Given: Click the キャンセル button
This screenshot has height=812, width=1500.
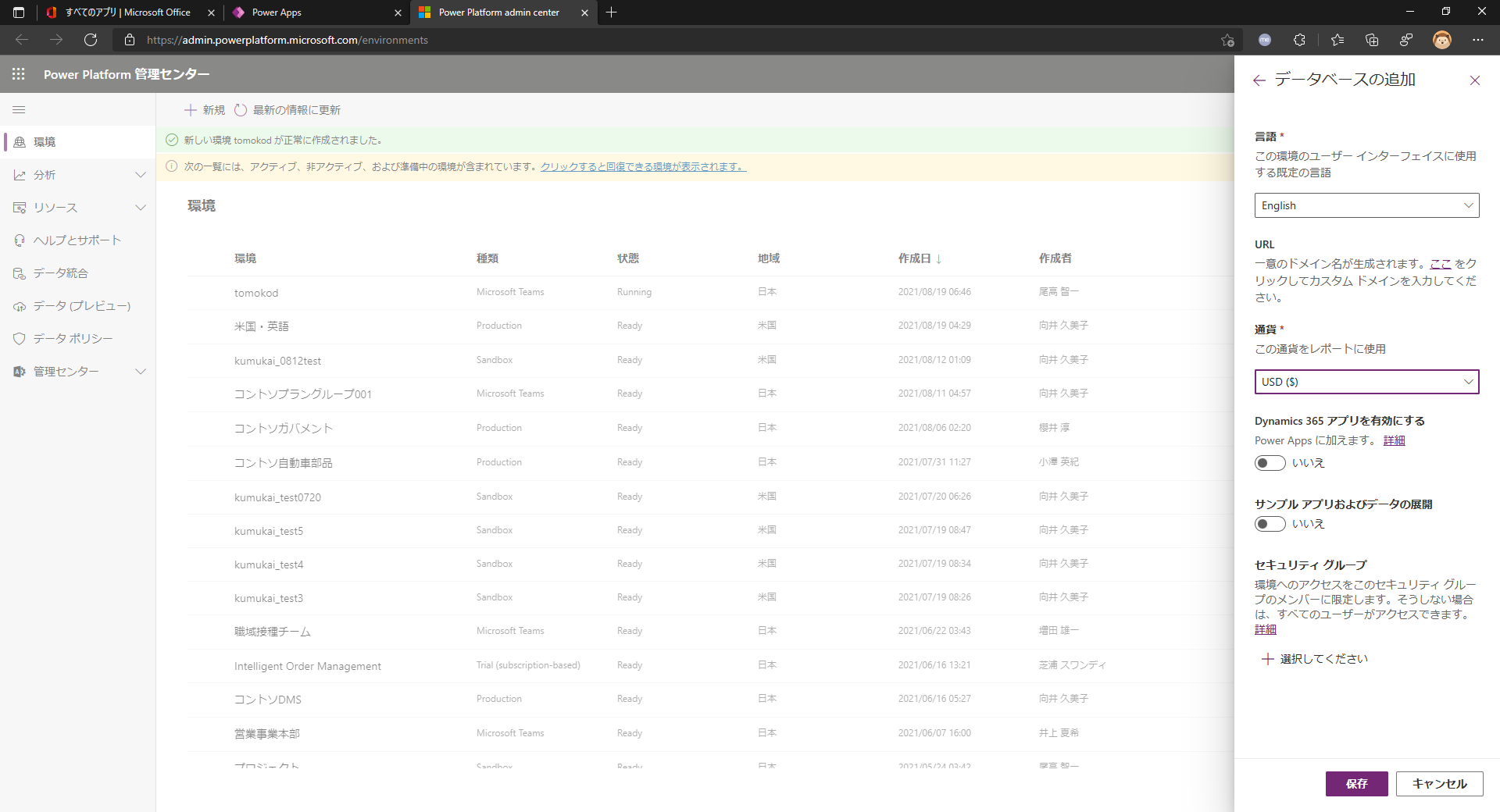Looking at the screenshot, I should pyautogui.click(x=1440, y=784).
